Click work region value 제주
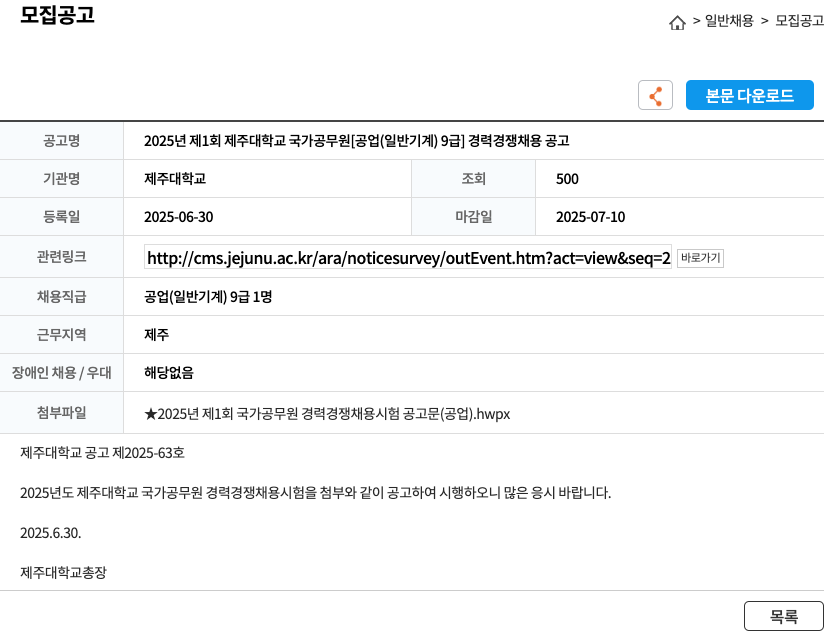The width and height of the screenshot is (824, 631). tap(157, 335)
